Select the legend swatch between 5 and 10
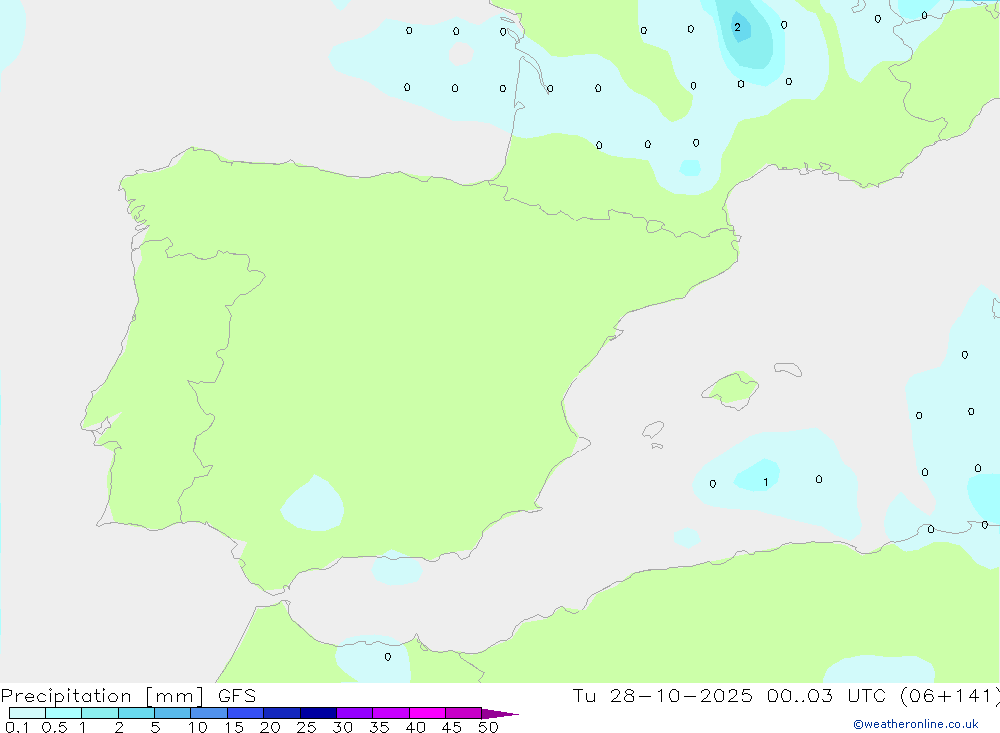Screen dimensions: 1000x733 173,713
